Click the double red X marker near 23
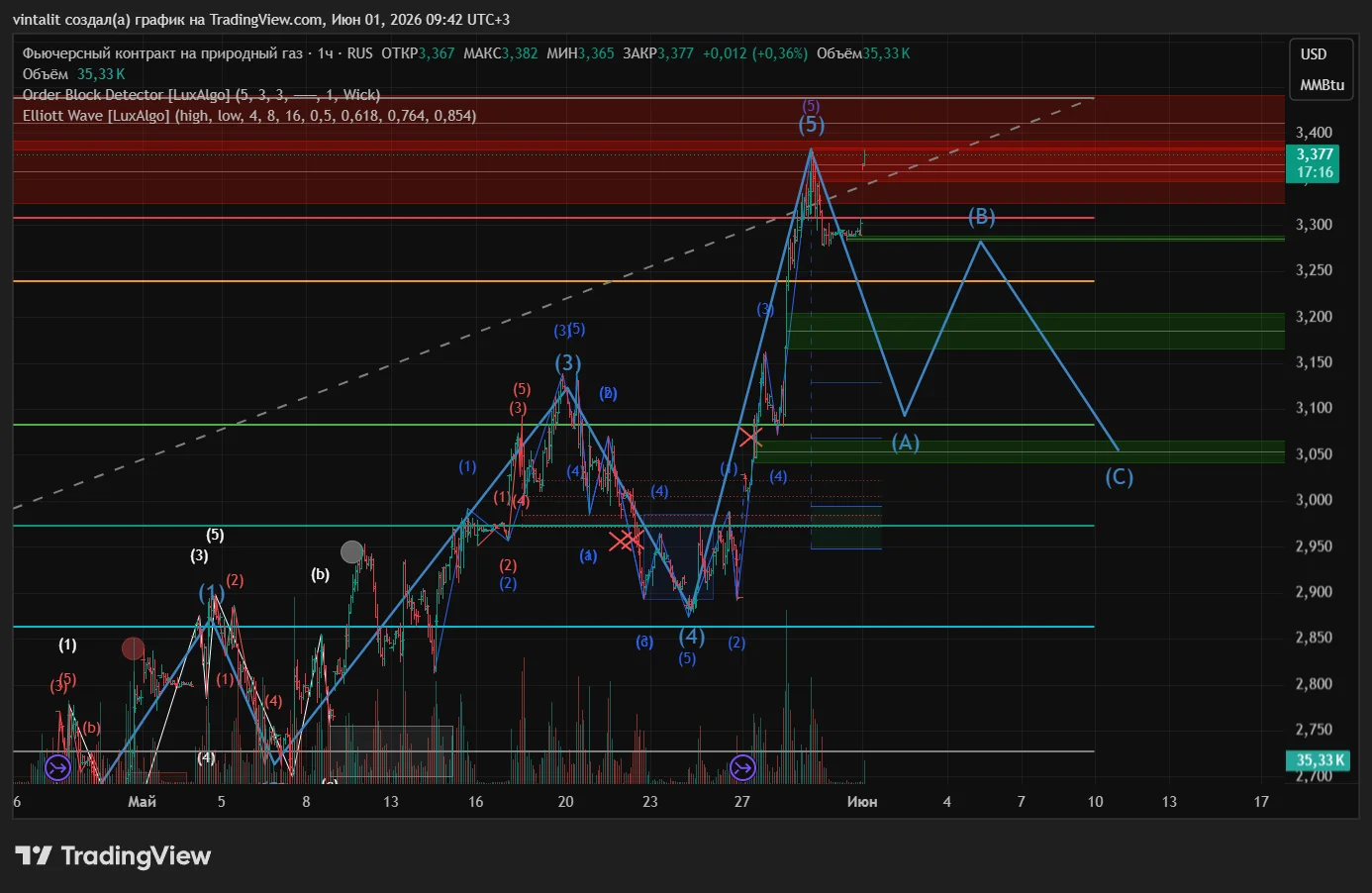Viewport: 1372px width, 893px height. (x=627, y=541)
